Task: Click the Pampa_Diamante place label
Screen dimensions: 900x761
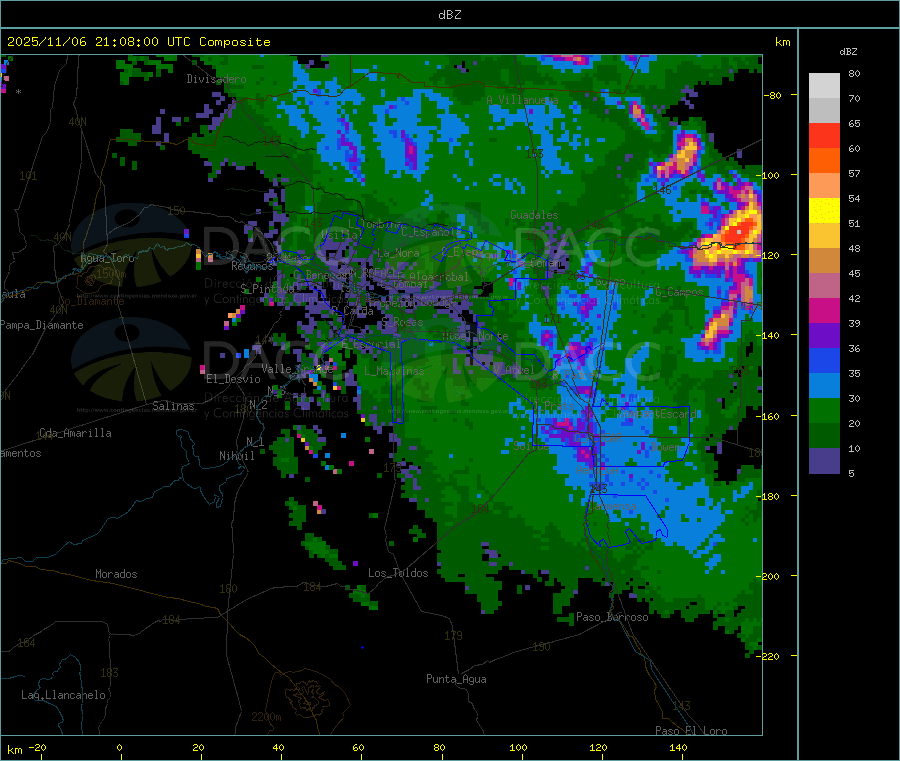Action: tap(42, 325)
